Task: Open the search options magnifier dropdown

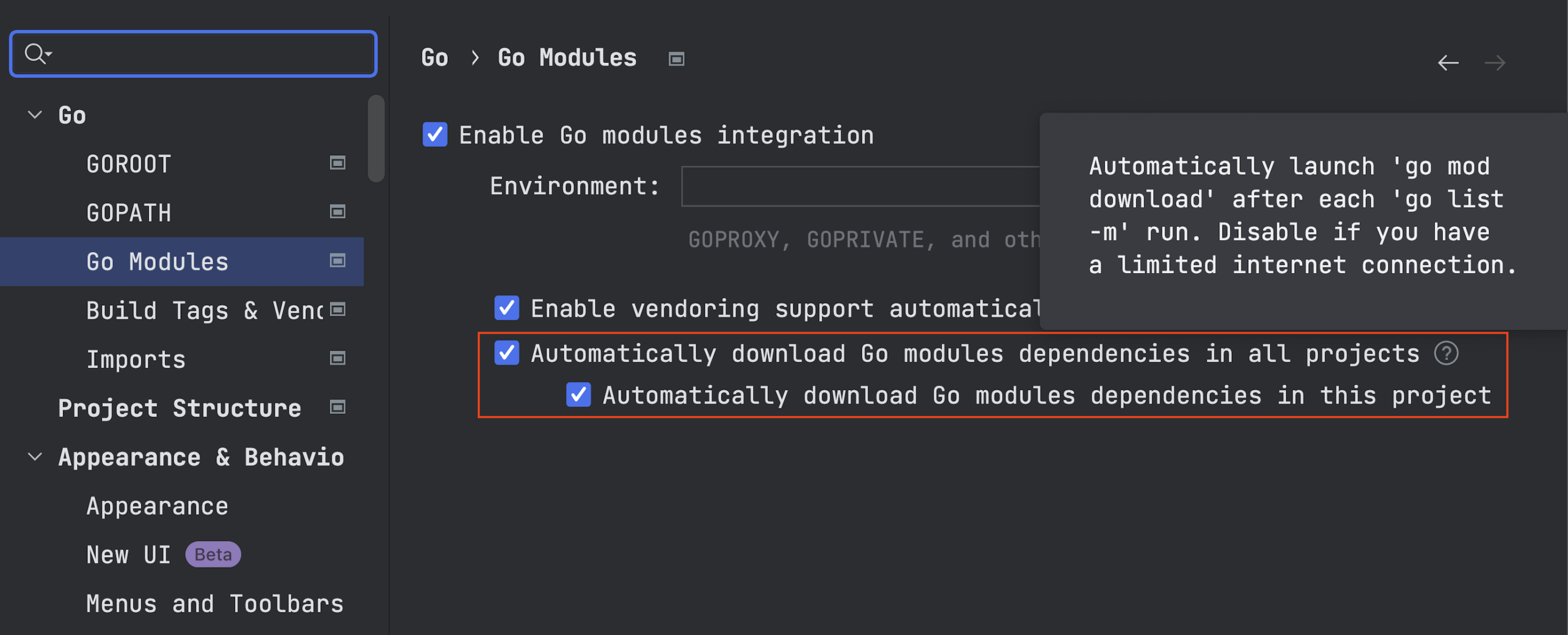Action: pos(38,54)
